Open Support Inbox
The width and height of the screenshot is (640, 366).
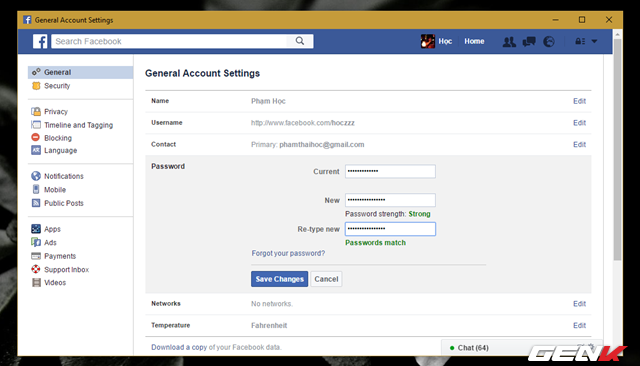(67, 269)
